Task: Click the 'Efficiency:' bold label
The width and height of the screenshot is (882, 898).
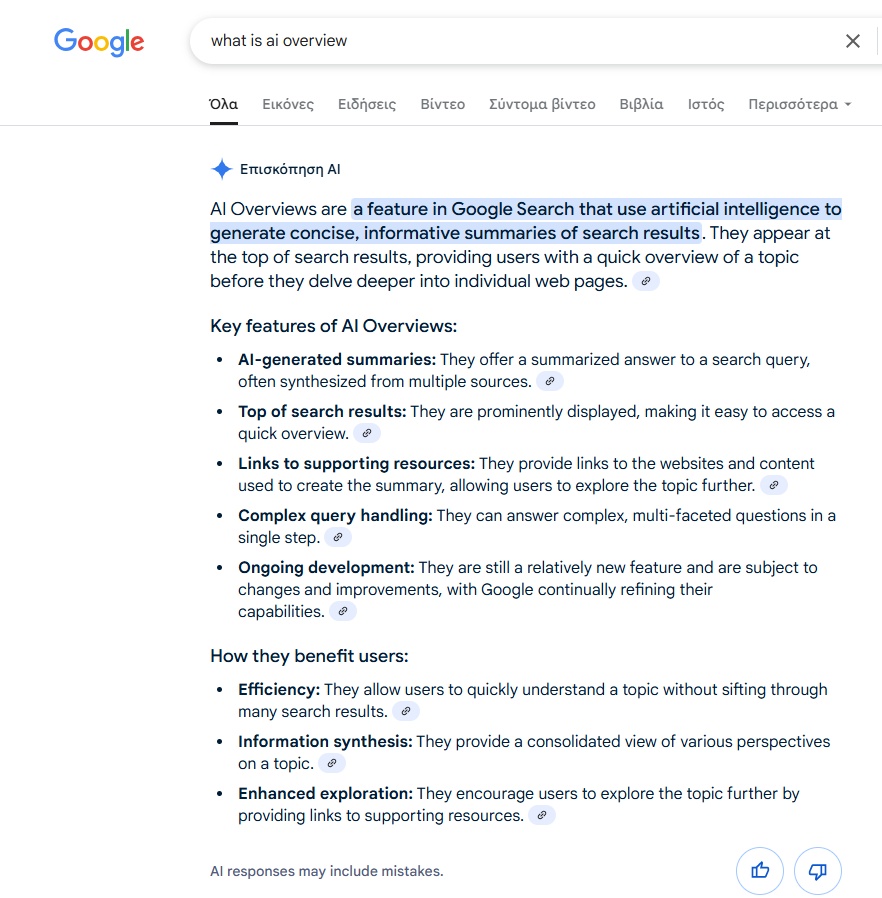Action: (x=279, y=690)
